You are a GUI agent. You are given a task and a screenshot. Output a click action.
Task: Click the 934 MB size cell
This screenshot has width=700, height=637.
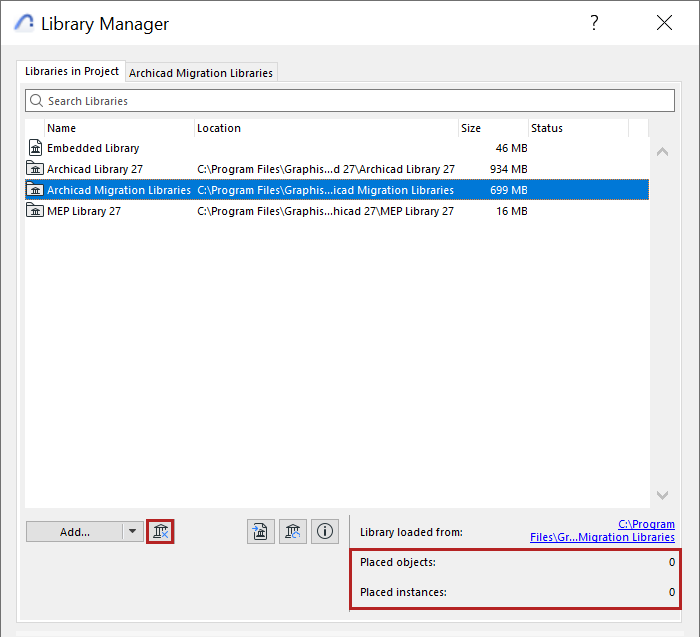tap(508, 169)
